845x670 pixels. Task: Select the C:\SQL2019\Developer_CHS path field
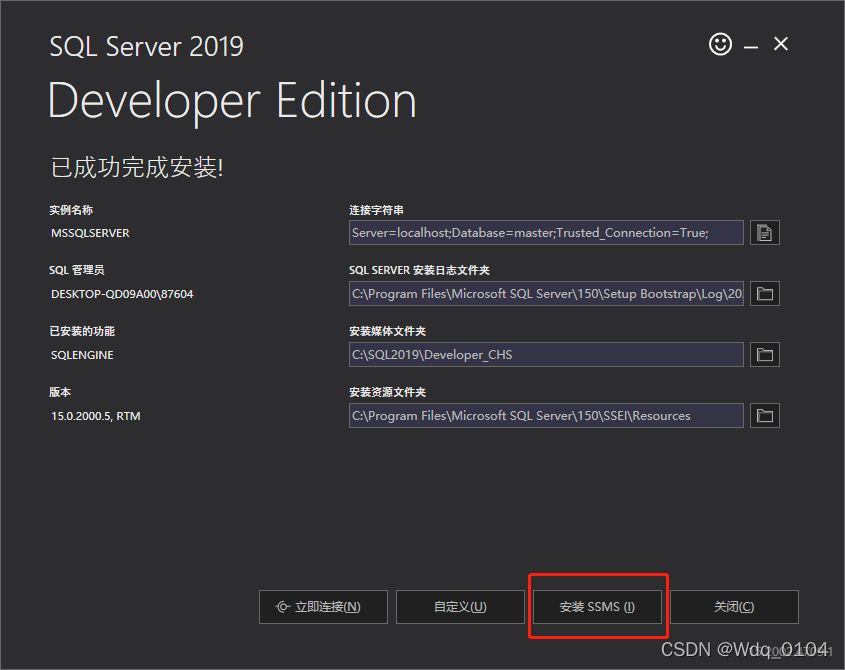[546, 355]
